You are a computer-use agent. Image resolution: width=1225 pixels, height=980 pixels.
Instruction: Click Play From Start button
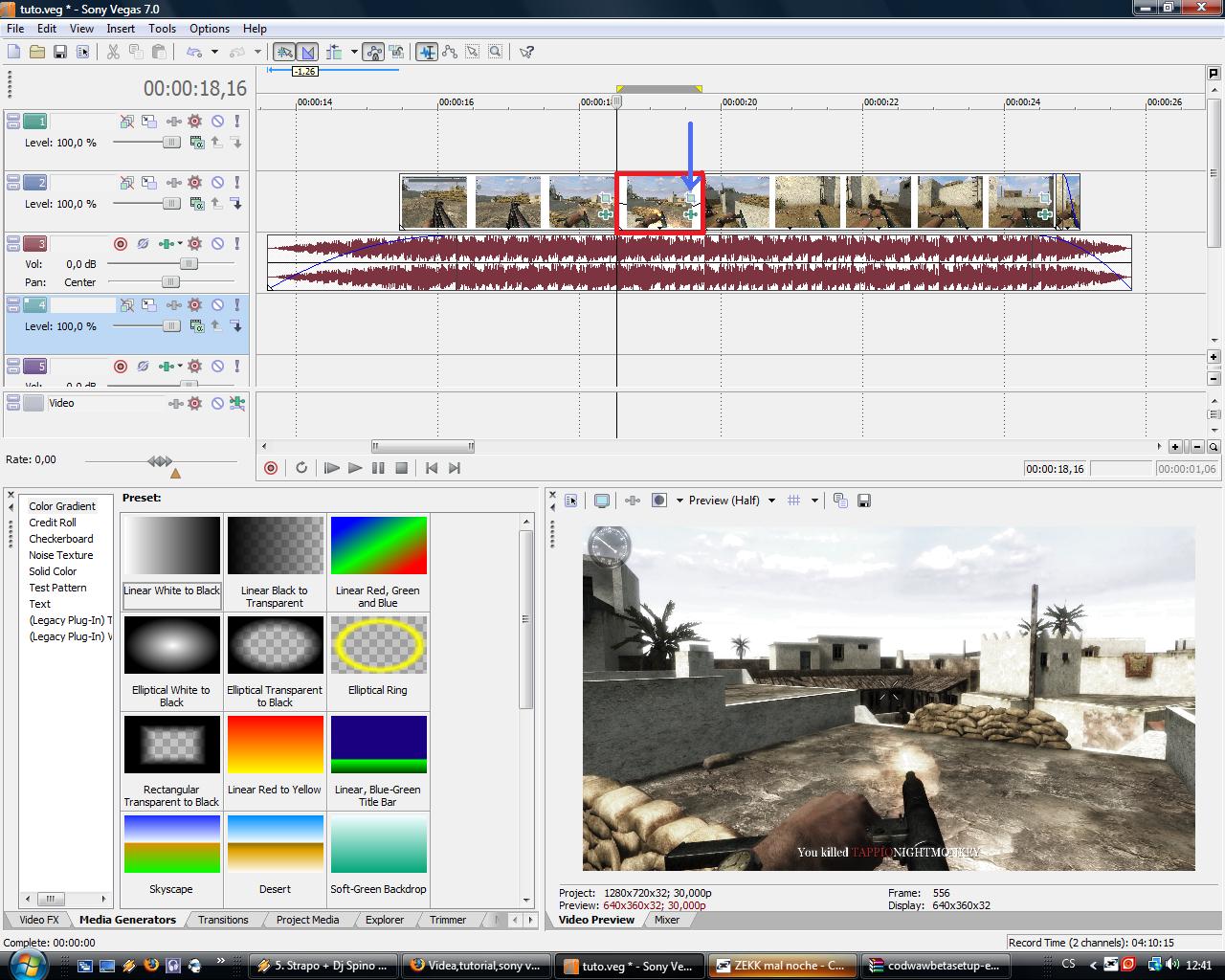332,468
